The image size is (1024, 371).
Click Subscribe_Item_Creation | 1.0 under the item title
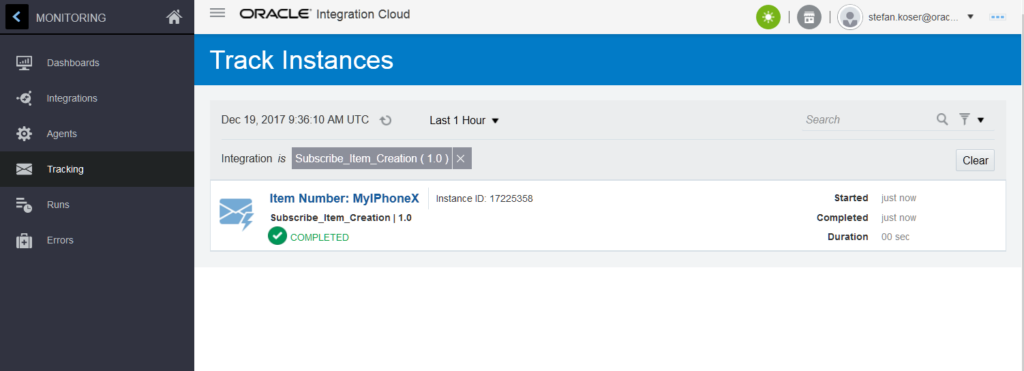[x=341, y=218]
